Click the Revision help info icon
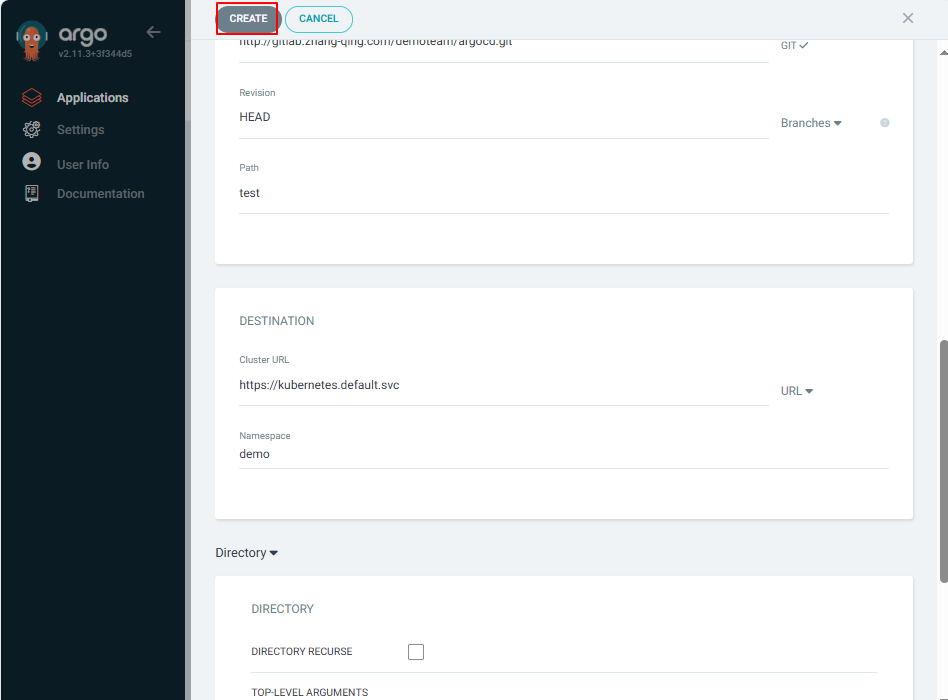The image size is (948, 700). point(885,123)
